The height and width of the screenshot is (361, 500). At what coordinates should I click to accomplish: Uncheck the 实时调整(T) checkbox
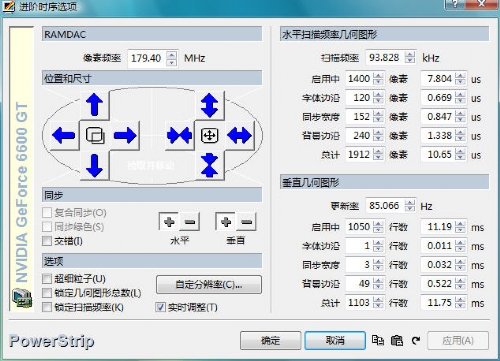[x=160, y=307]
